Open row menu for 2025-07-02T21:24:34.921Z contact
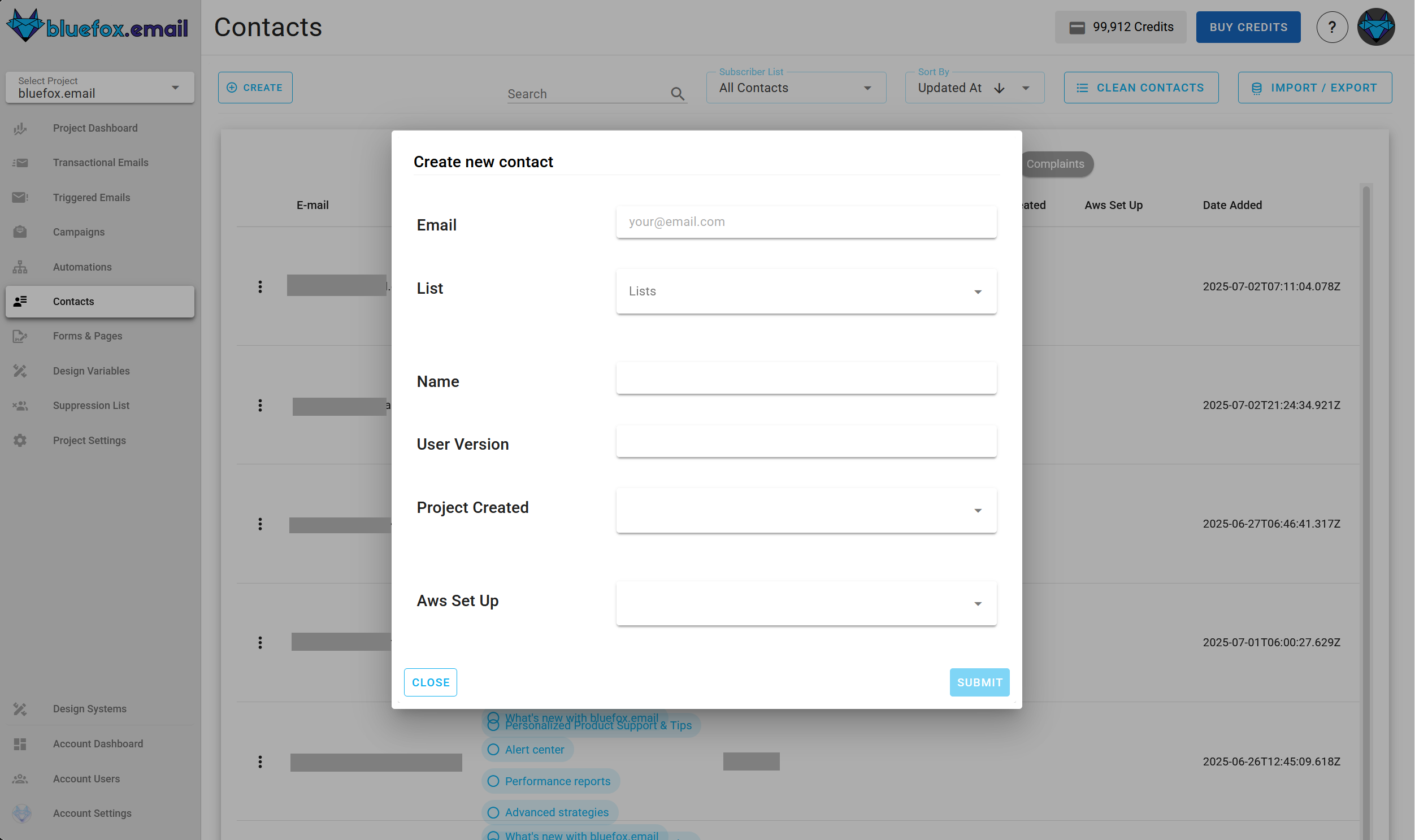The image size is (1415, 840). [x=260, y=406]
